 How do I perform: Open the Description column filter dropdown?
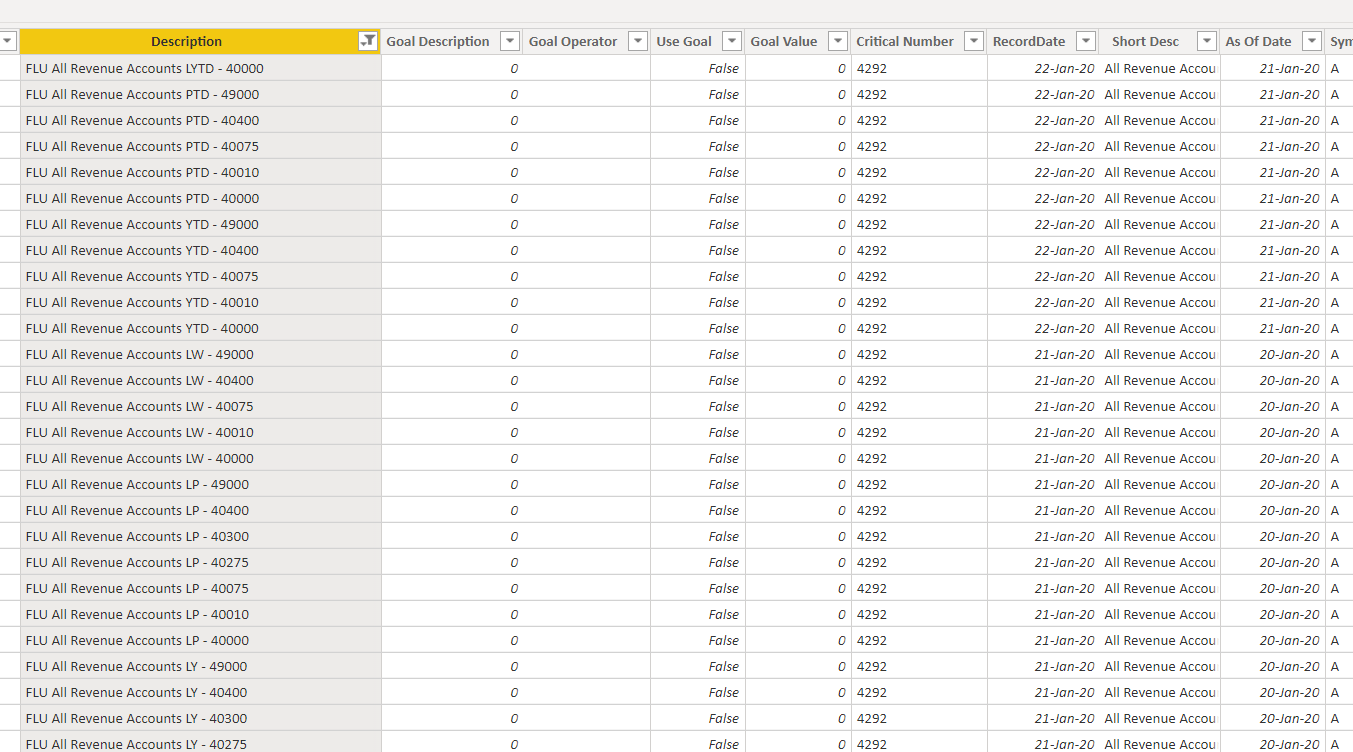[368, 41]
